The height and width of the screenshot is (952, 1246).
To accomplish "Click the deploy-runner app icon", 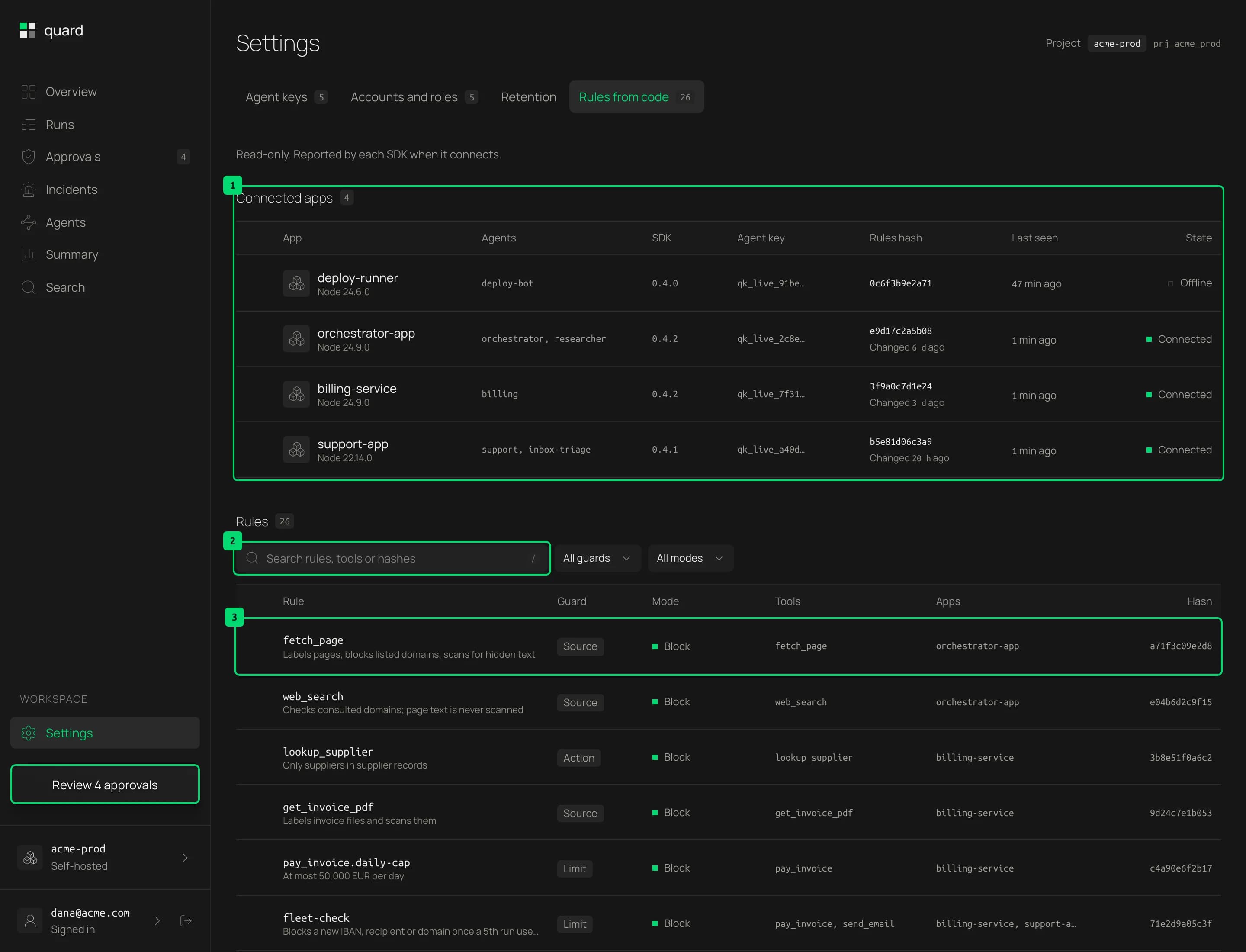I will [296, 283].
